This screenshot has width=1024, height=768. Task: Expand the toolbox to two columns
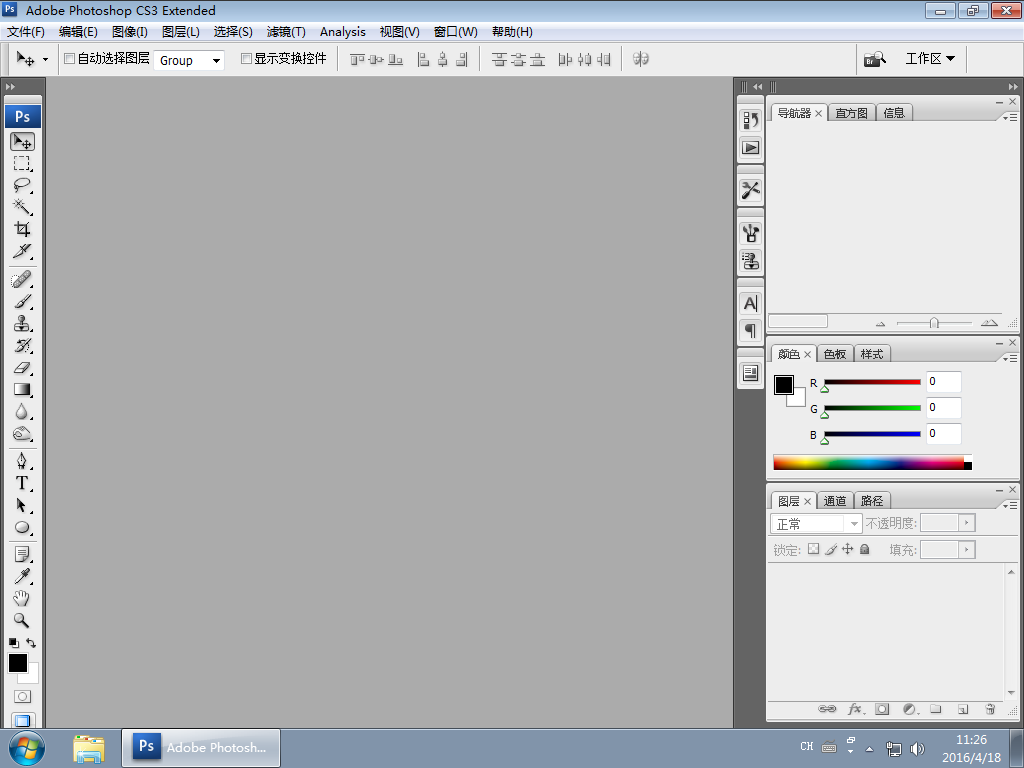(10, 86)
